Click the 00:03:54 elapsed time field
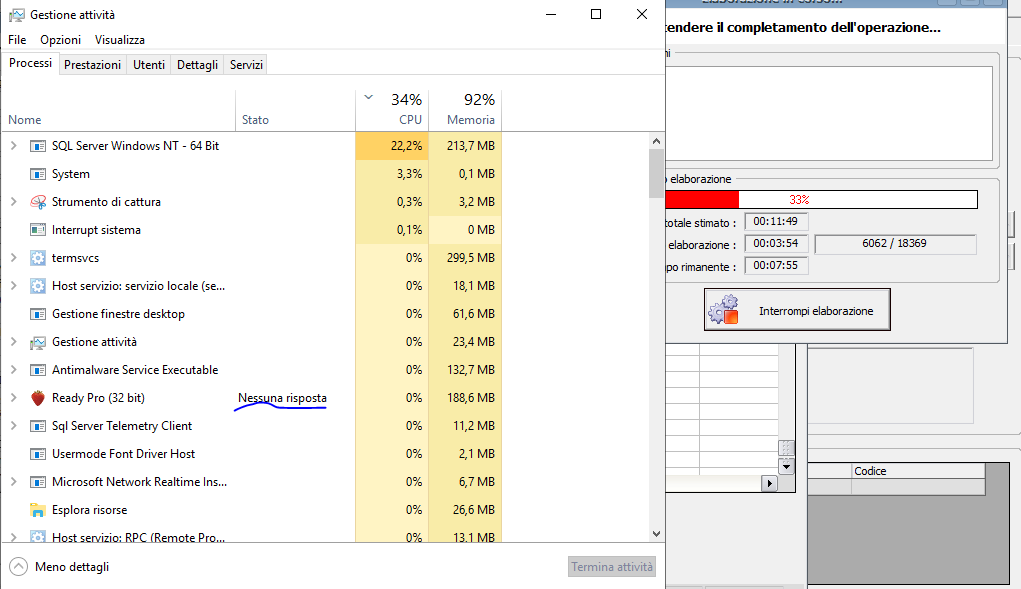This screenshot has height=589, width=1021. tap(776, 243)
